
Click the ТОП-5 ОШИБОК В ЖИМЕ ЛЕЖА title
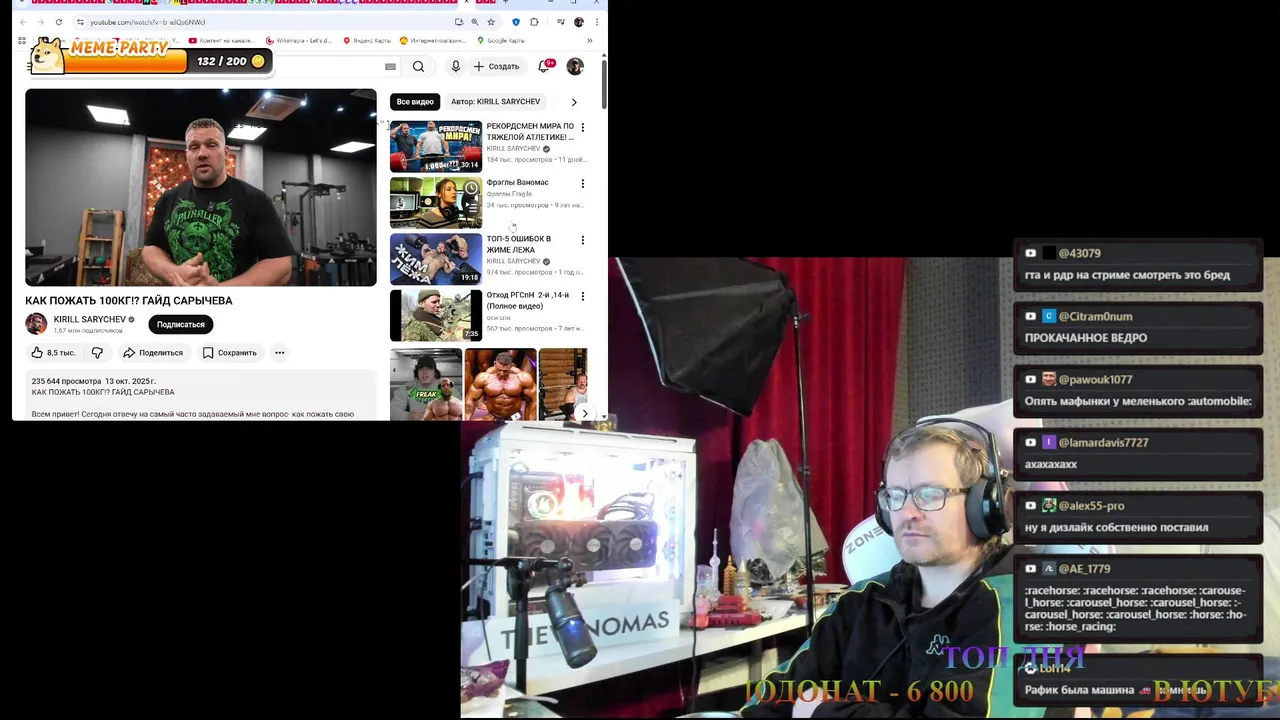click(519, 244)
